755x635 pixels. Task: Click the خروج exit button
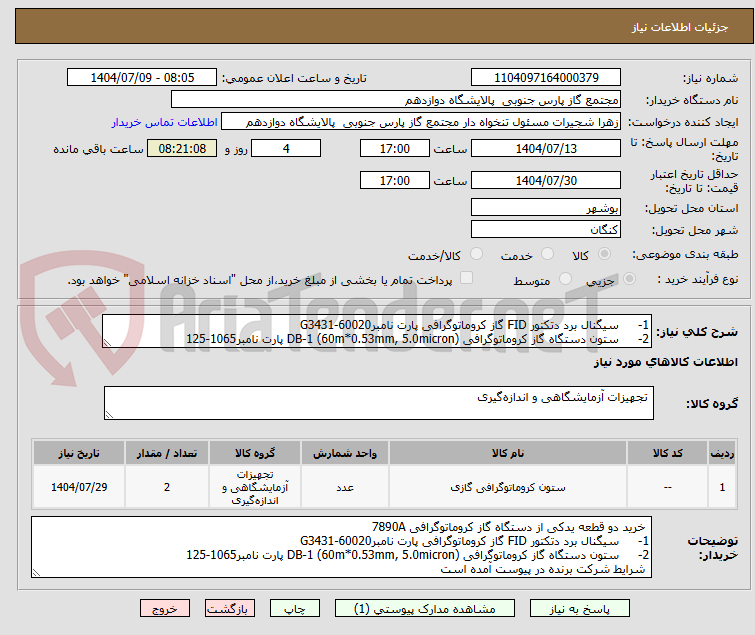[x=165, y=609]
